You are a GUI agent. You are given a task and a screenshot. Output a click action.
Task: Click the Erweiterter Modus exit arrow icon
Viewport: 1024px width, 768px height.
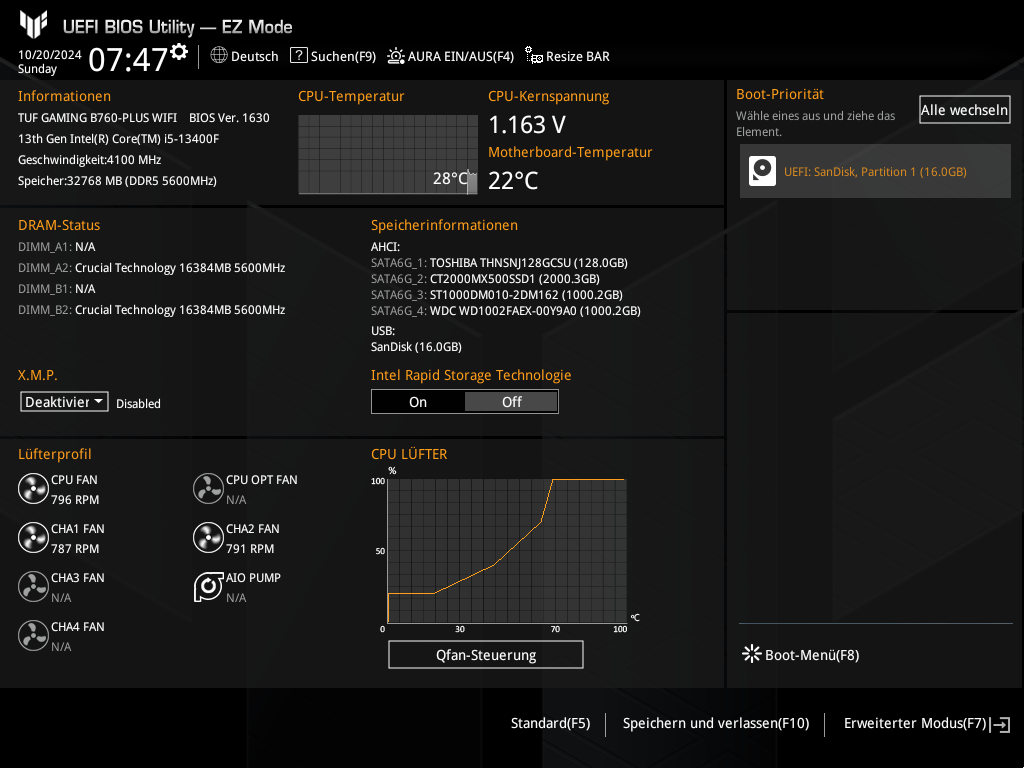(1000, 724)
